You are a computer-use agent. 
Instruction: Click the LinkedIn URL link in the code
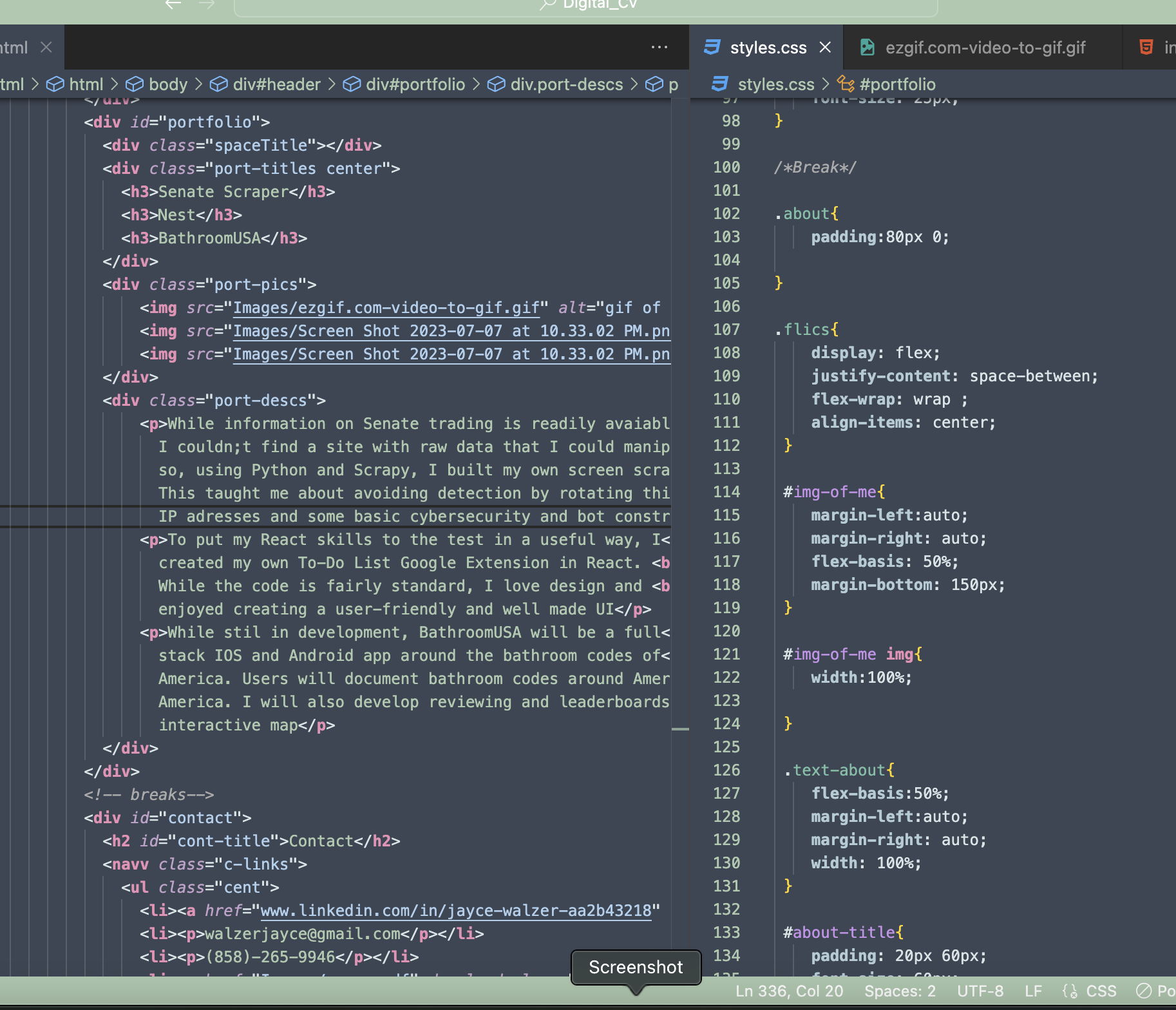[457, 910]
